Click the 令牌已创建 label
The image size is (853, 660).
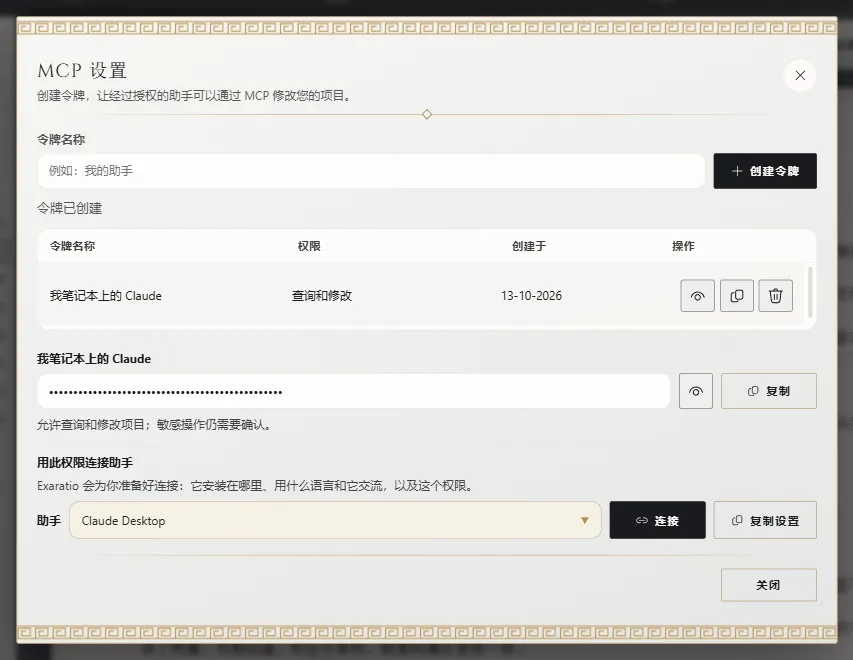(x=70, y=208)
